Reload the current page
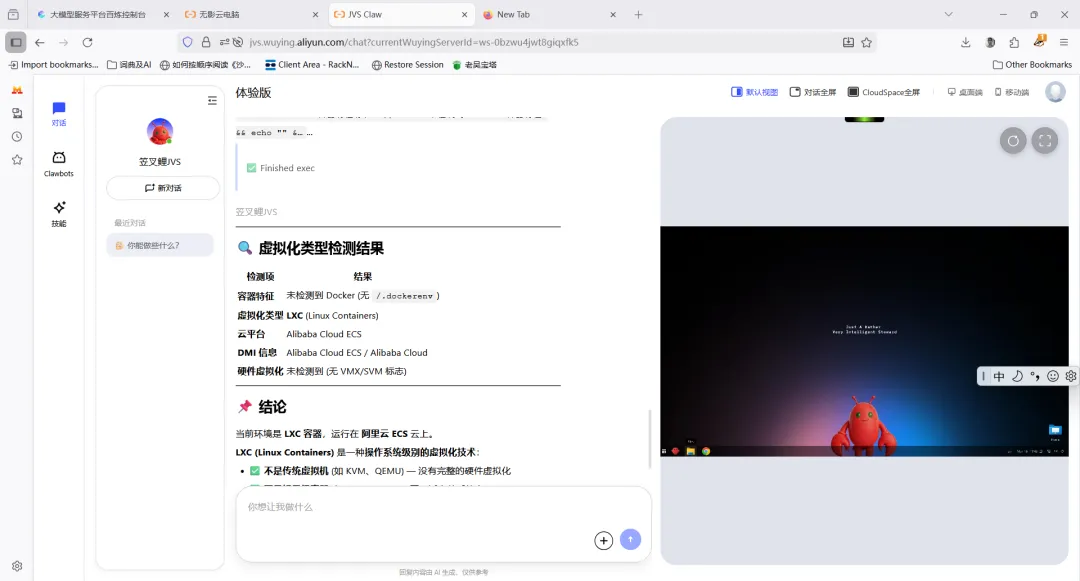 coord(87,42)
